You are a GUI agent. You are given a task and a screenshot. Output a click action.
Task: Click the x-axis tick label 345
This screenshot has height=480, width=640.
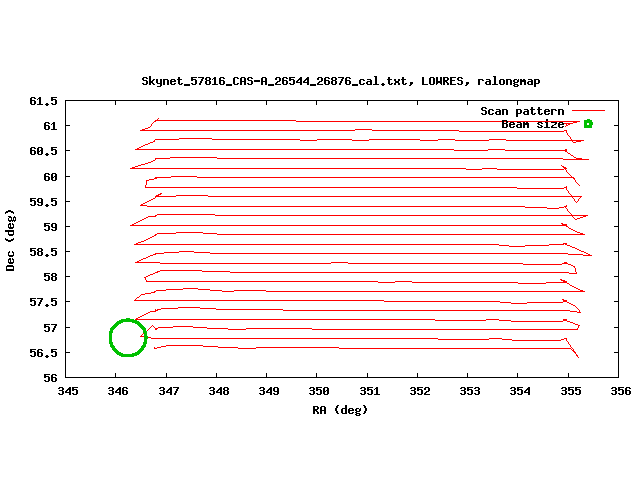[x=68, y=391]
